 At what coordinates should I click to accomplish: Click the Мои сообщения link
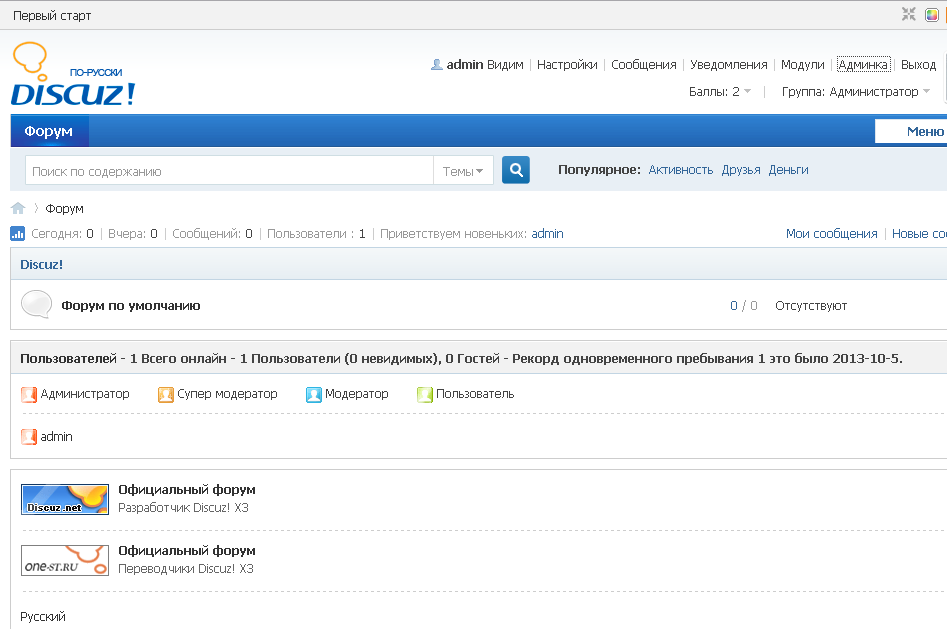[x=831, y=234]
